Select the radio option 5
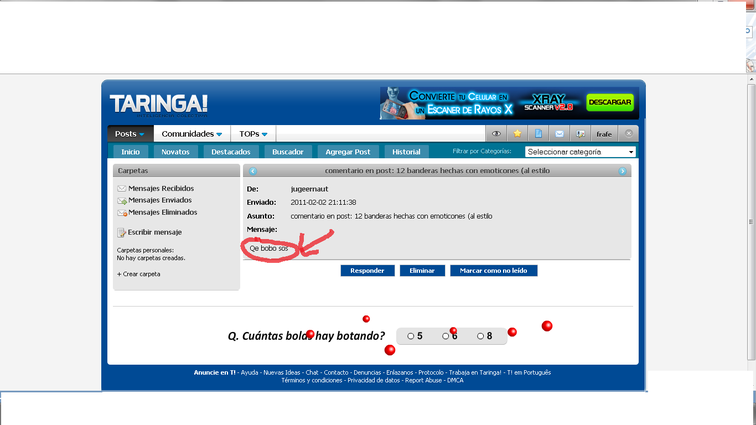756x425 pixels. pyautogui.click(x=411, y=336)
